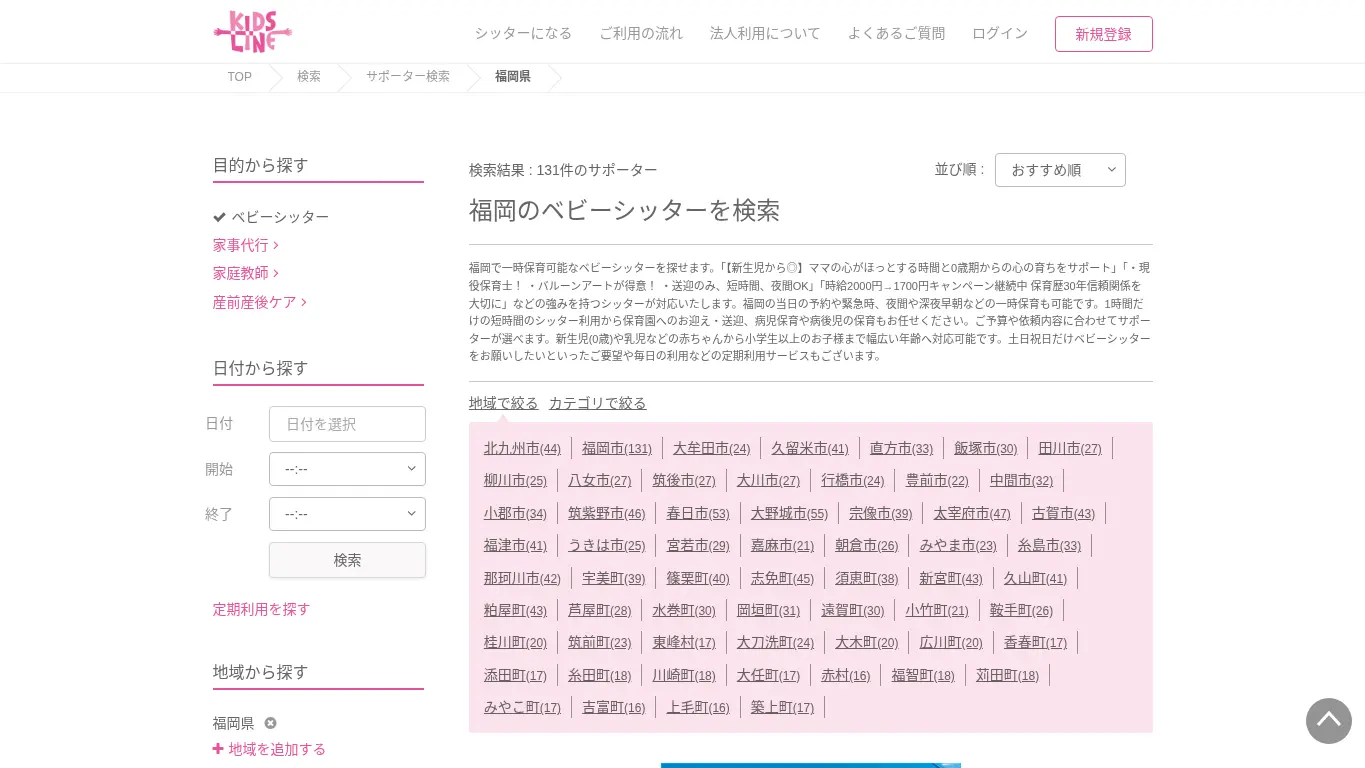Switch to the 地域で絞る tab
Screen dimensions: 1365x768
click(x=503, y=403)
